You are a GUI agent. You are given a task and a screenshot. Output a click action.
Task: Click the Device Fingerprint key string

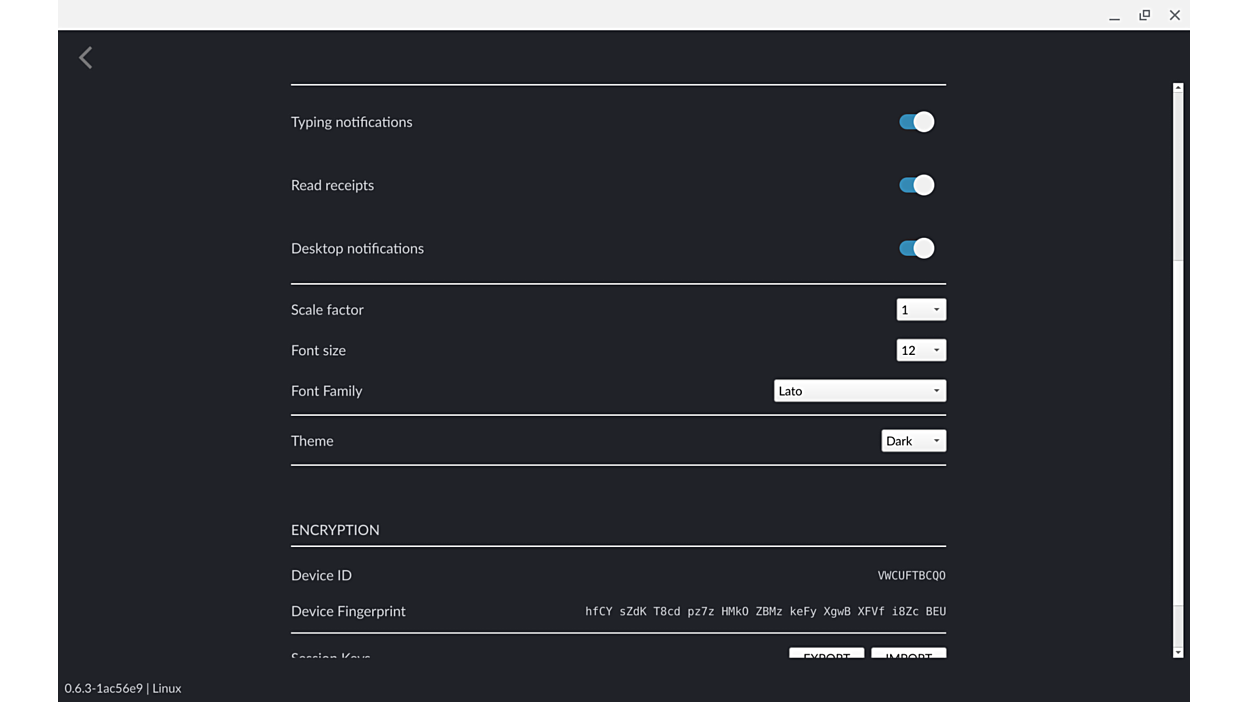click(765, 611)
